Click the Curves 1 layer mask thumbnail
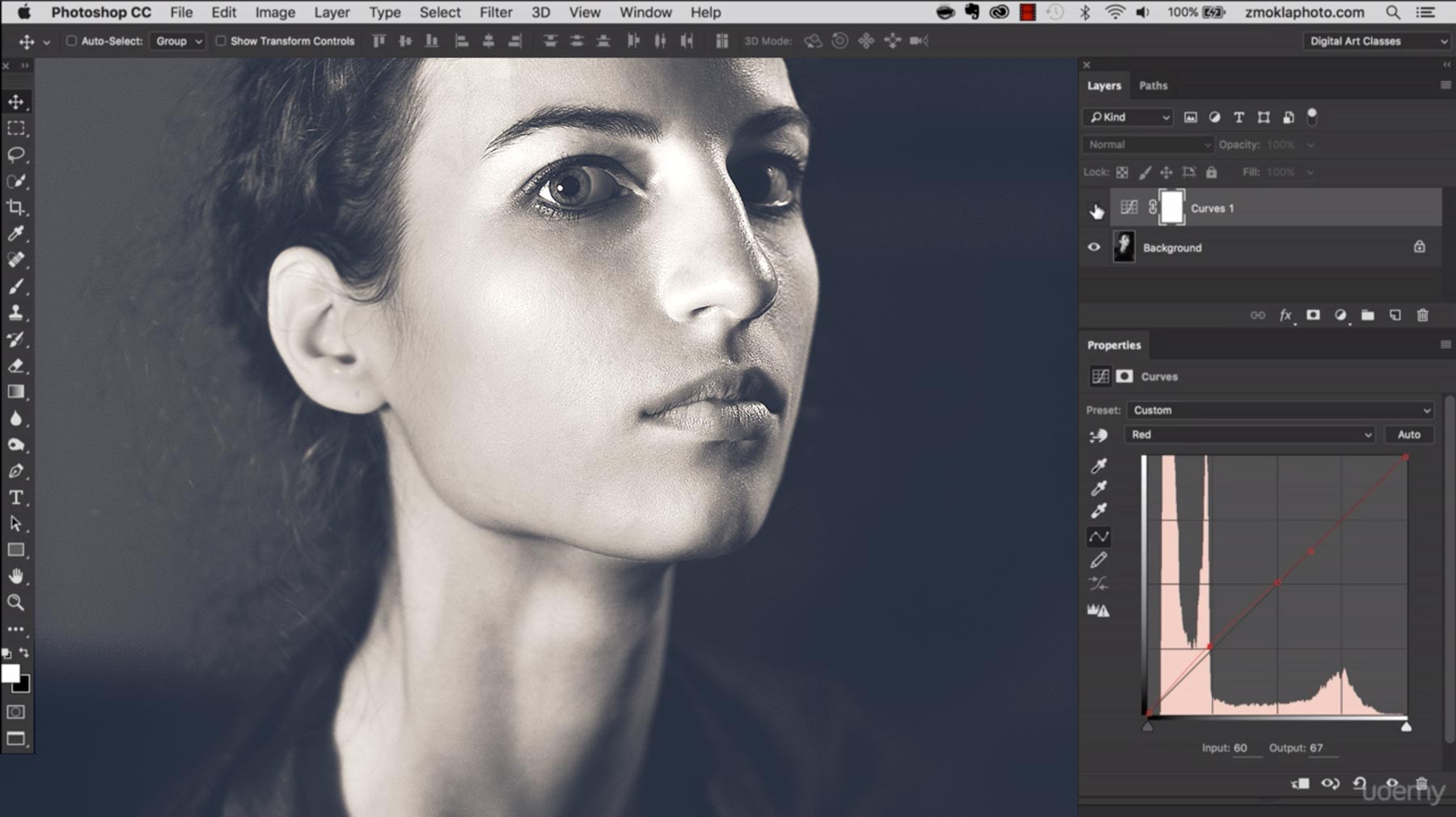 [x=1171, y=208]
